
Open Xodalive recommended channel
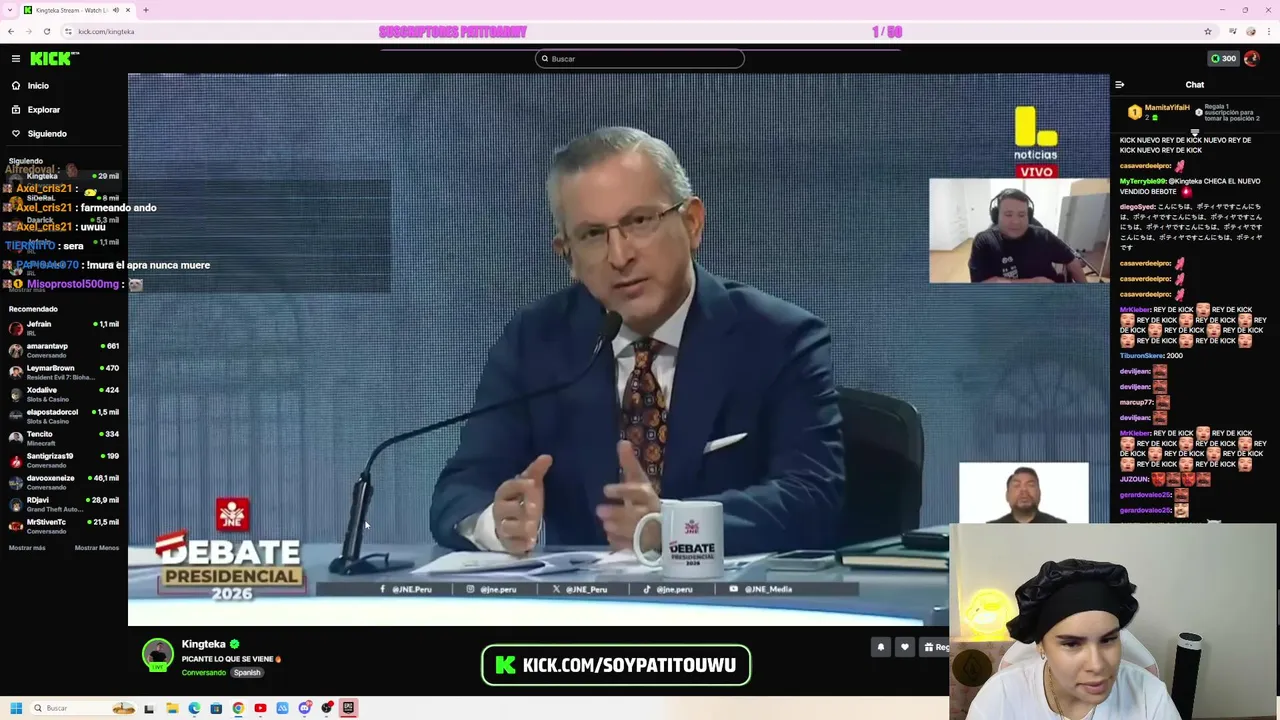pos(64,394)
